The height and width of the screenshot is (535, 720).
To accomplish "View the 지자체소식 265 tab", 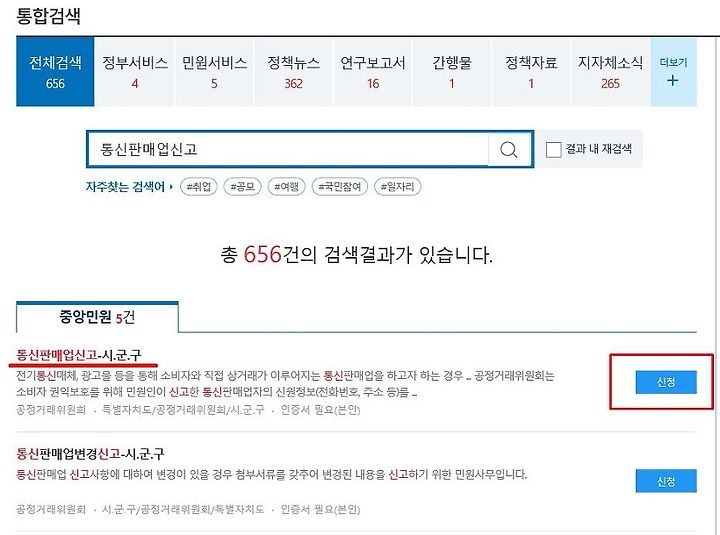I will (x=610, y=72).
